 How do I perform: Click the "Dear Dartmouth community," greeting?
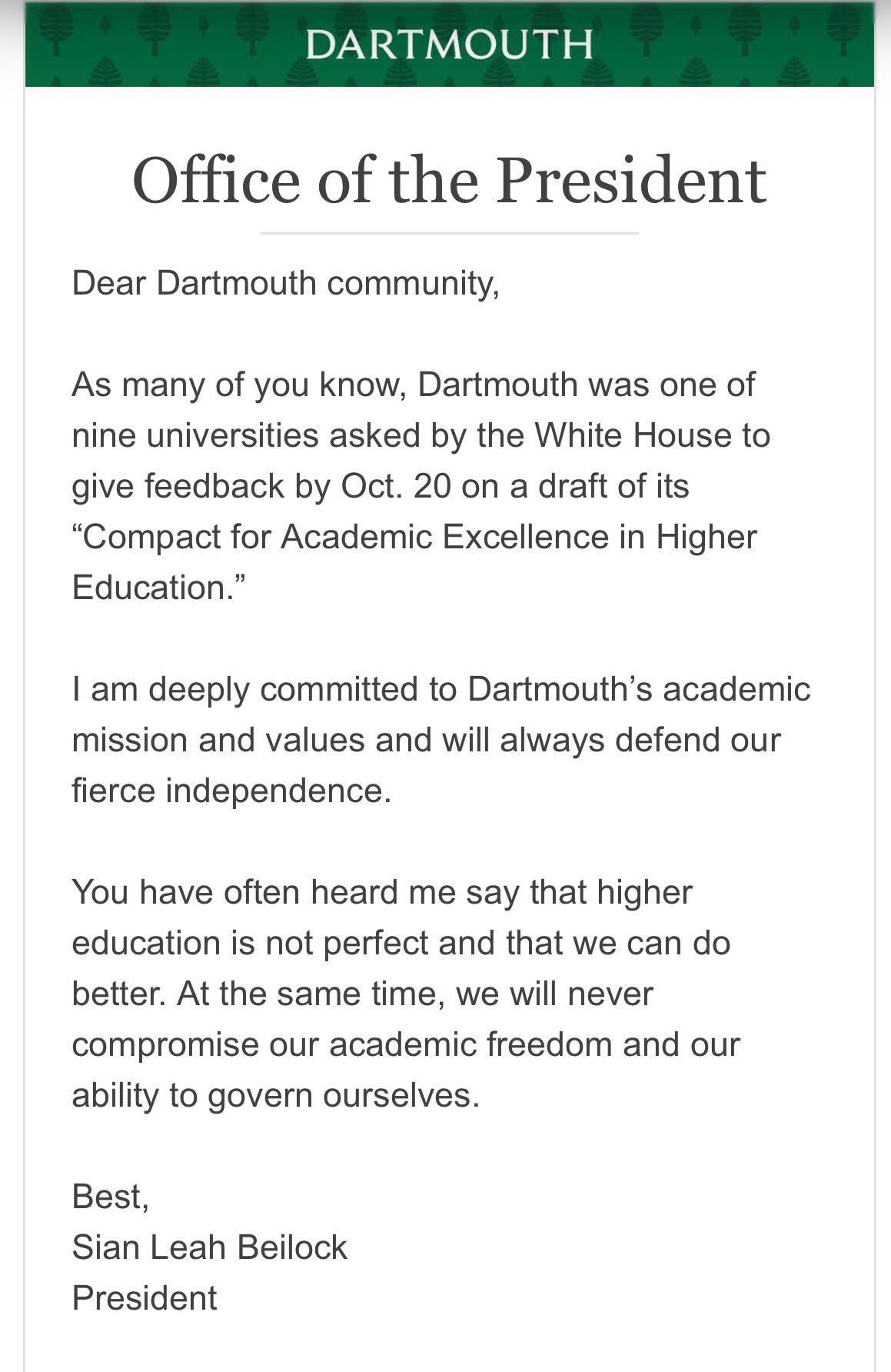click(285, 283)
